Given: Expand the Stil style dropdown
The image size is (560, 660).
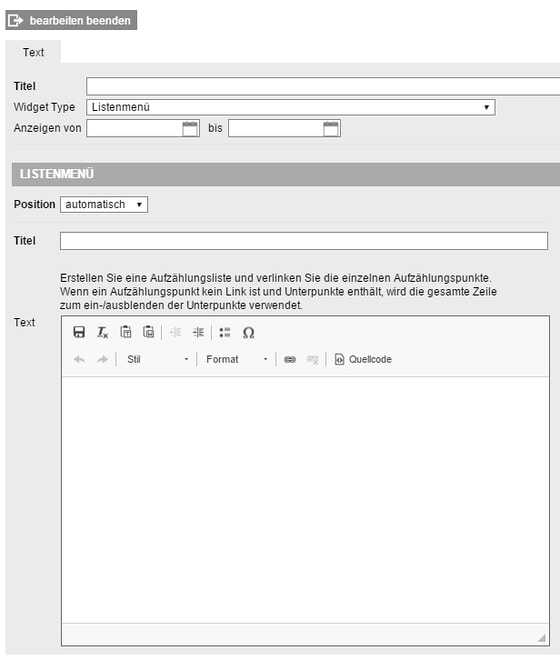Looking at the screenshot, I should 157,359.
